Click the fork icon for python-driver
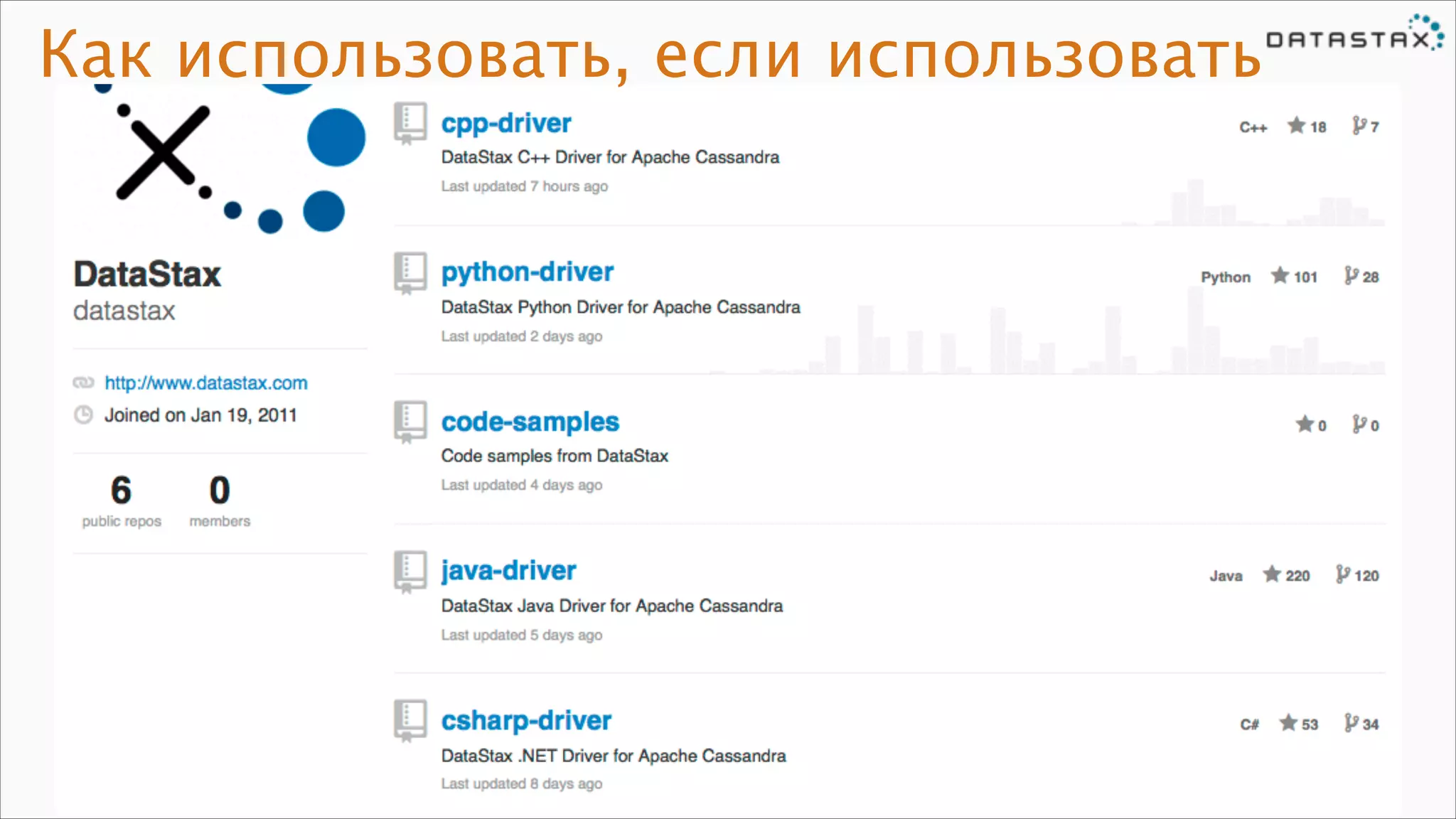 (x=1351, y=275)
